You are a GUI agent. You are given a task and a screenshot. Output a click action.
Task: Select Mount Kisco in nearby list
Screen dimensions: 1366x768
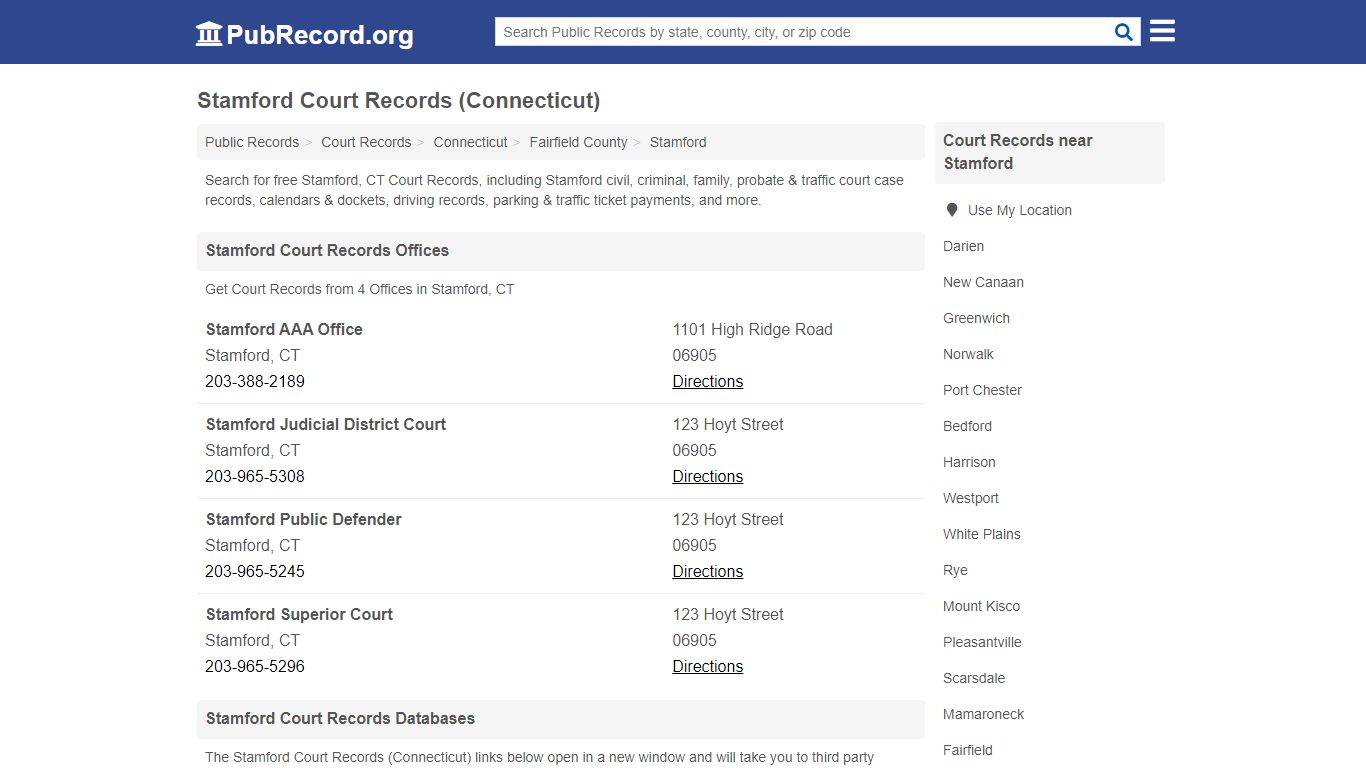click(981, 606)
